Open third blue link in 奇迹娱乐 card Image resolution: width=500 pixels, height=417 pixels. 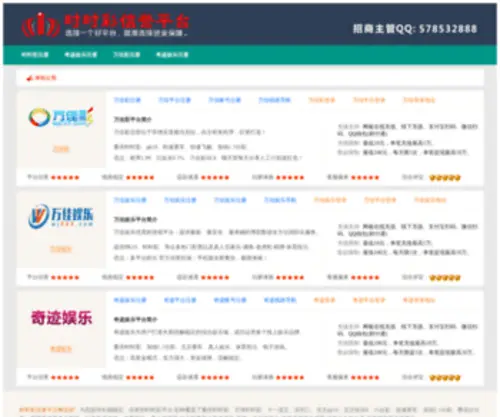[x=230, y=300]
